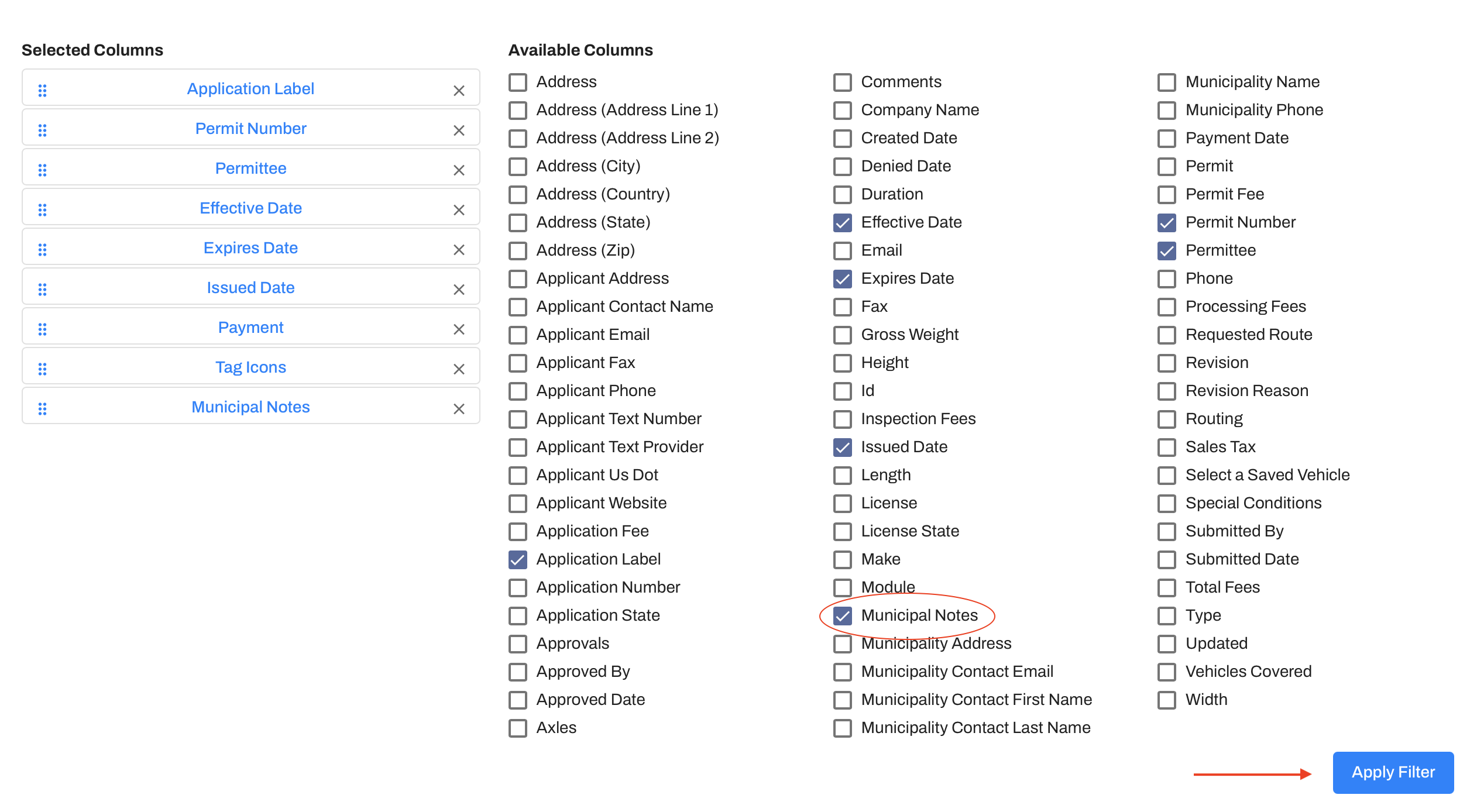Remove Permit Number with its X icon

459,130
